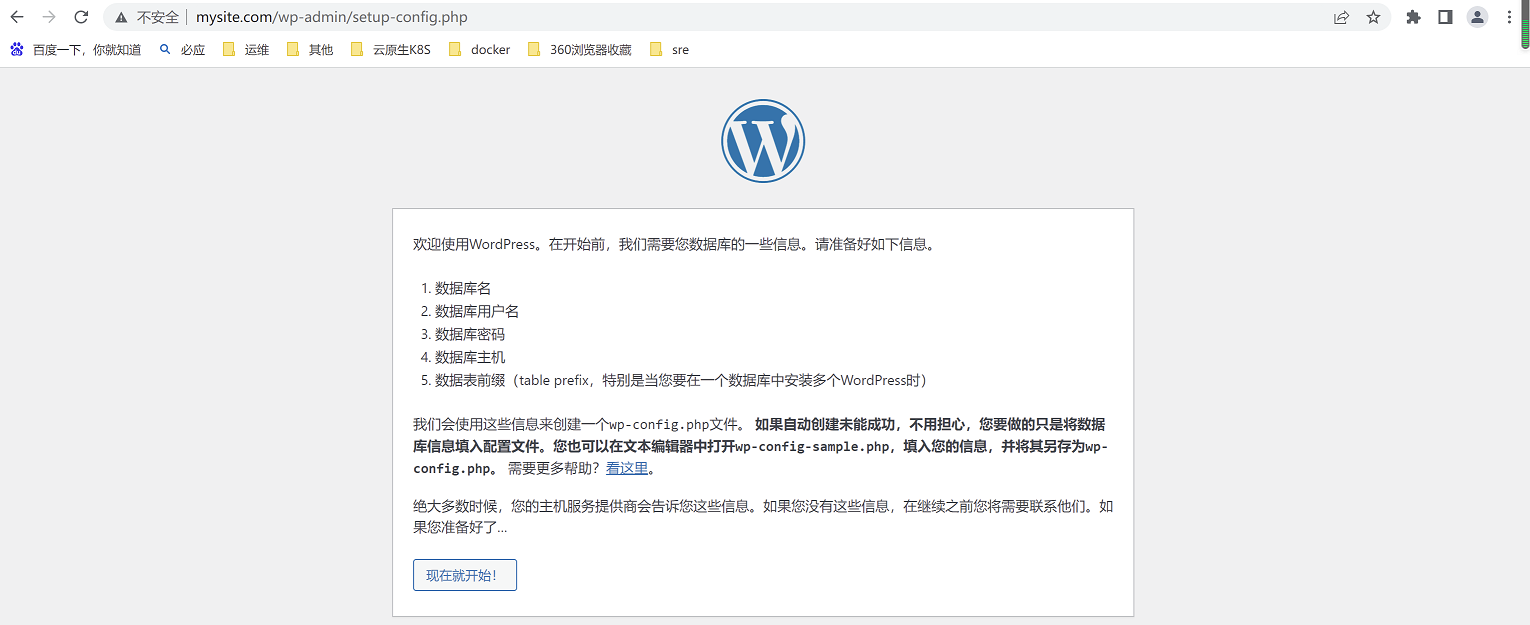Open the extensions puzzle icon
1530x625 pixels.
coord(1413,17)
